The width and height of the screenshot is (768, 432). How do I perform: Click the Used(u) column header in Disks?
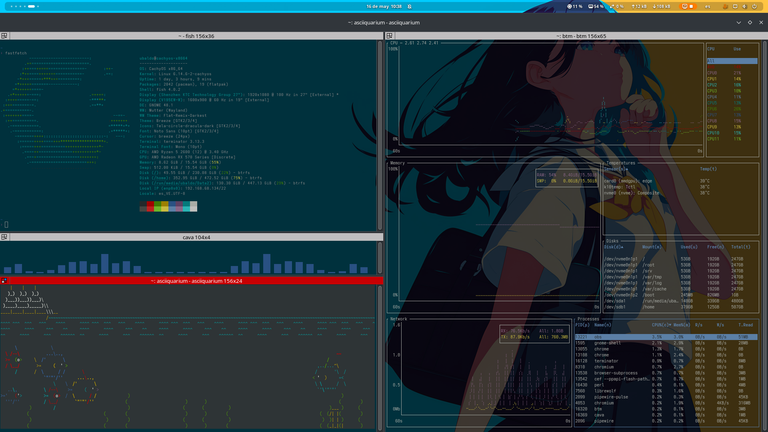[689, 247]
